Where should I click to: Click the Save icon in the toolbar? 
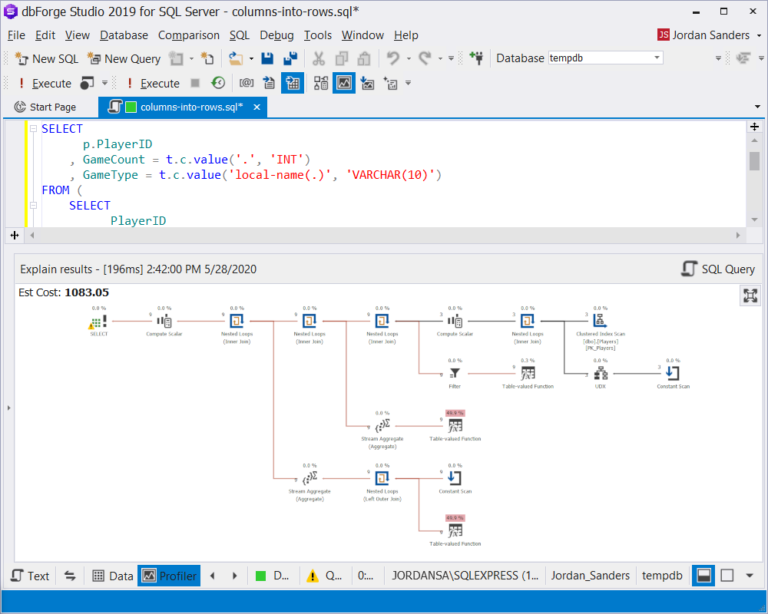267,59
